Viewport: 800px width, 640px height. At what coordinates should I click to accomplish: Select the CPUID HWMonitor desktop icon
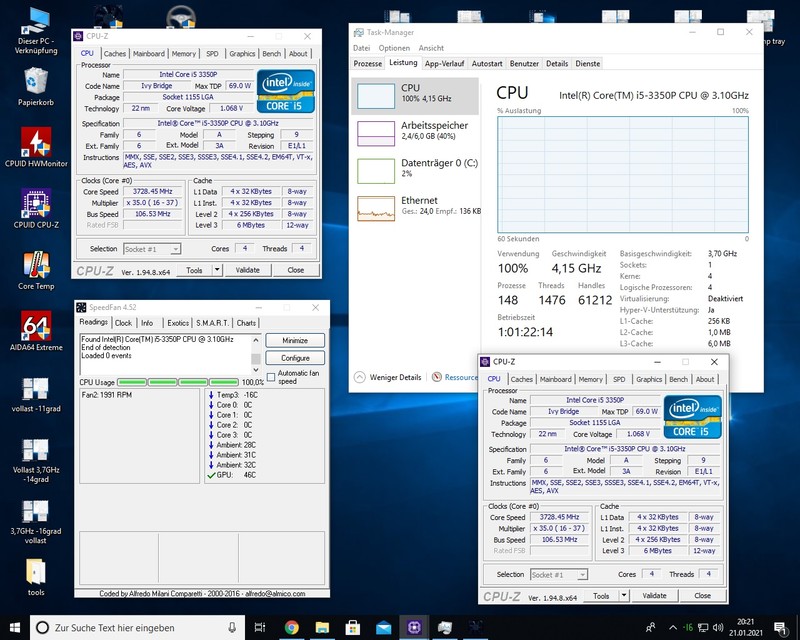click(36, 147)
